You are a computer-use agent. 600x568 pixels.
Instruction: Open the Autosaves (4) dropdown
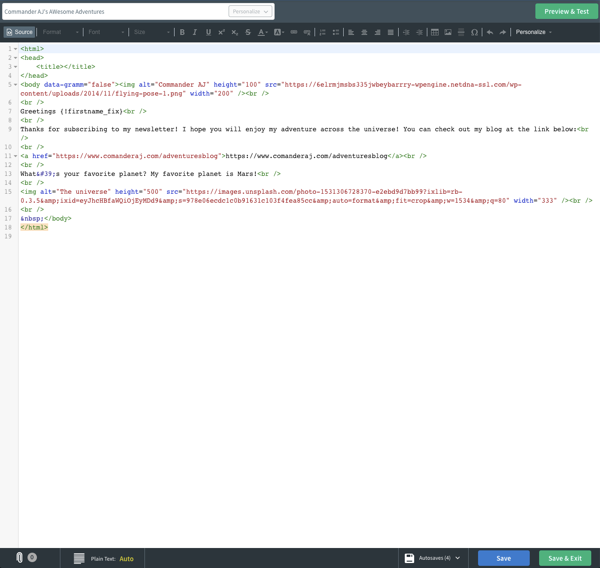(439, 558)
